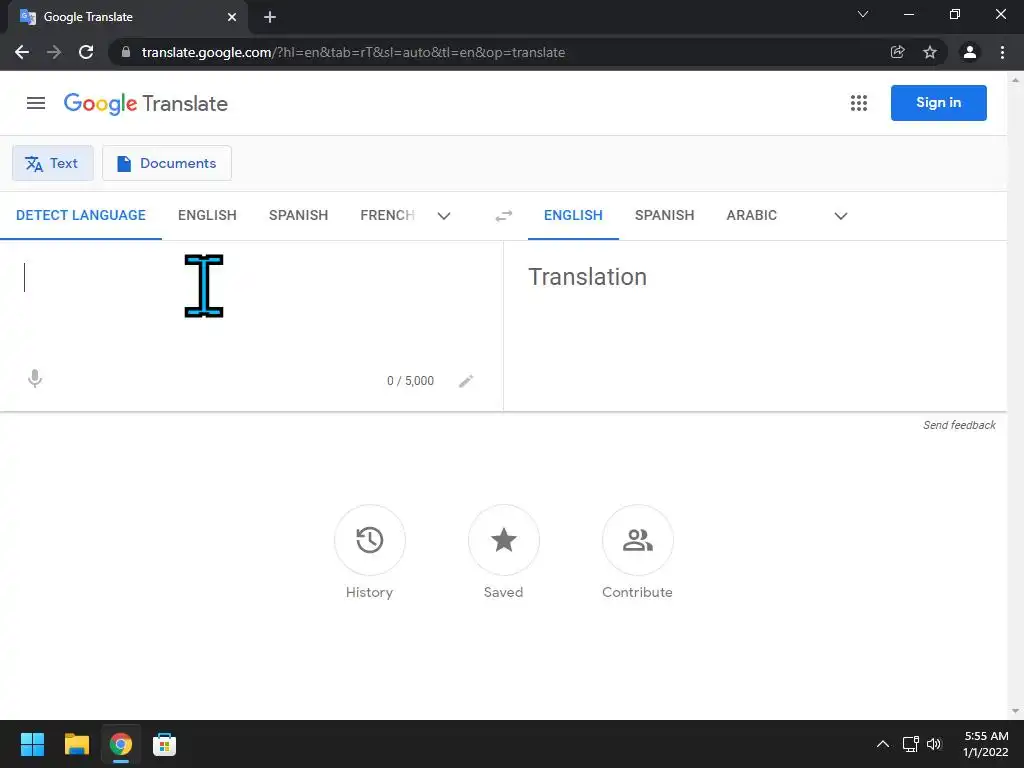Screen dimensions: 1024x768
Task: Expand more source languages list
Action: tap(444, 216)
